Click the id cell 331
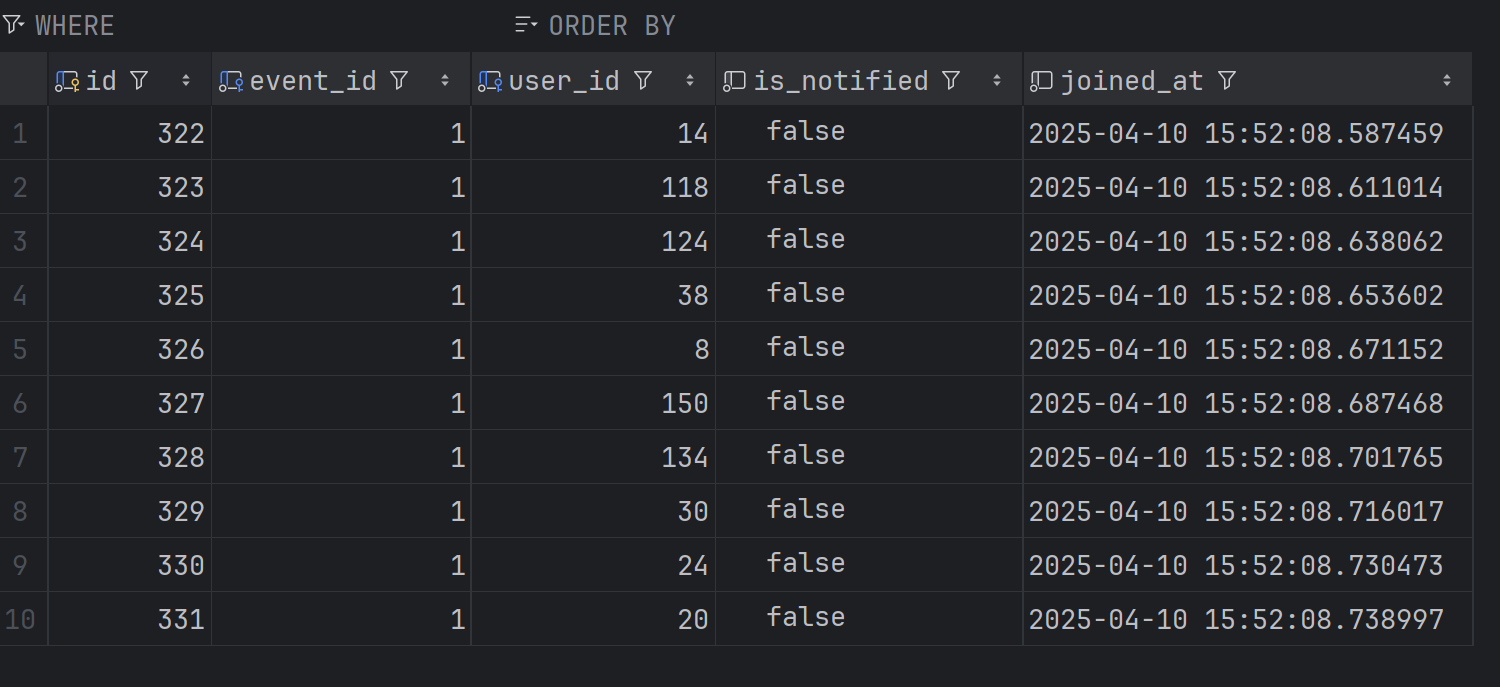 pos(130,619)
